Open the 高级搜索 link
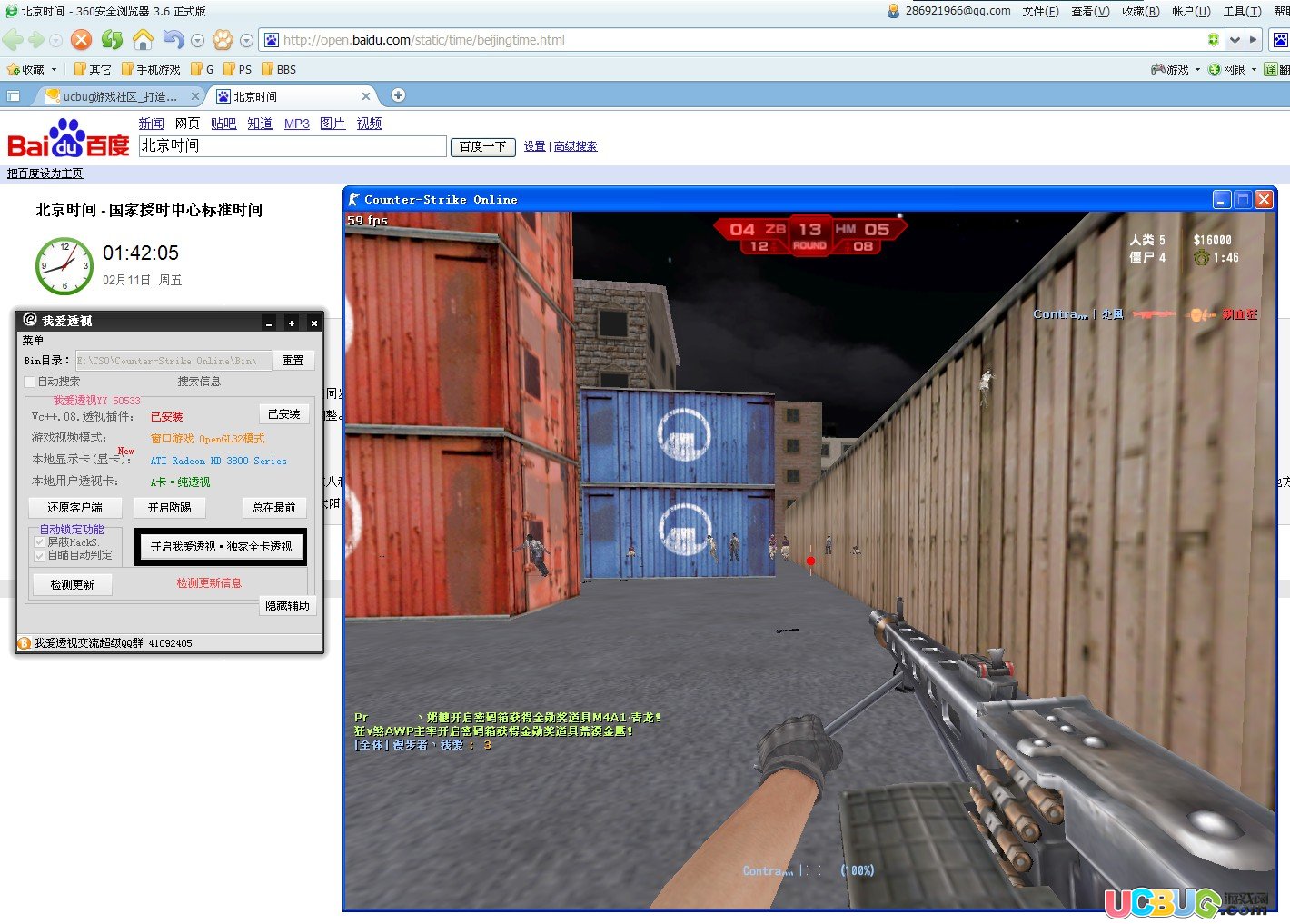 575,146
